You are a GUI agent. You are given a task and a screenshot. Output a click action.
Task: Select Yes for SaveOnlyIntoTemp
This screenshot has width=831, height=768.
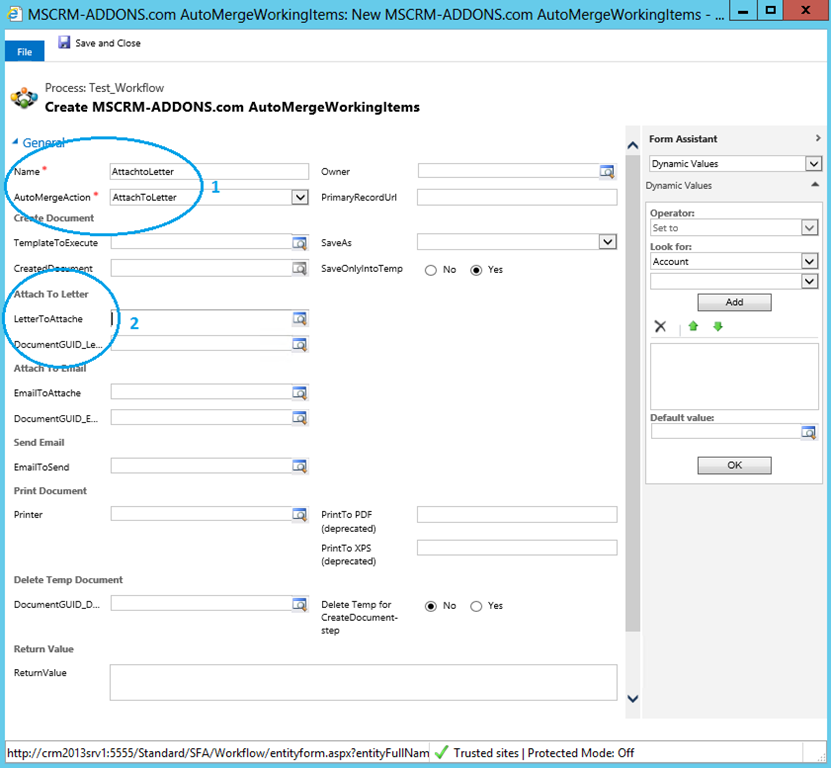point(476,270)
